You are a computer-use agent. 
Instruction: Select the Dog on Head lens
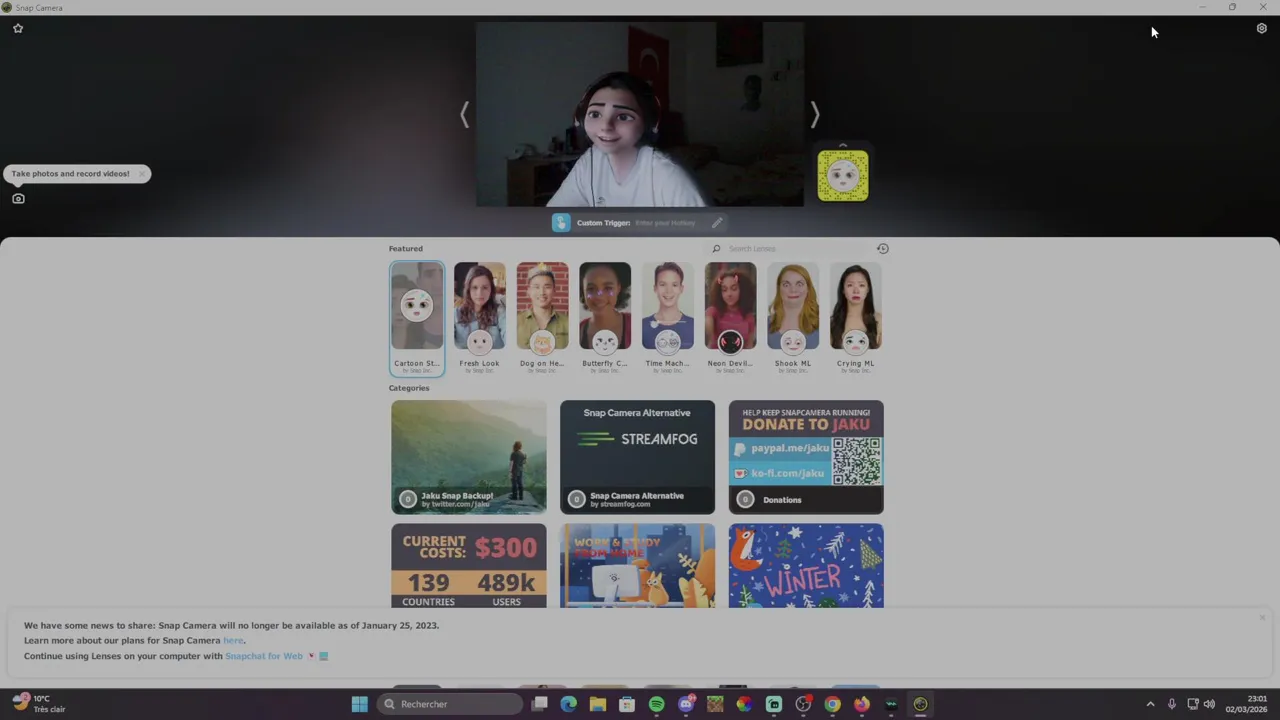pyautogui.click(x=542, y=318)
